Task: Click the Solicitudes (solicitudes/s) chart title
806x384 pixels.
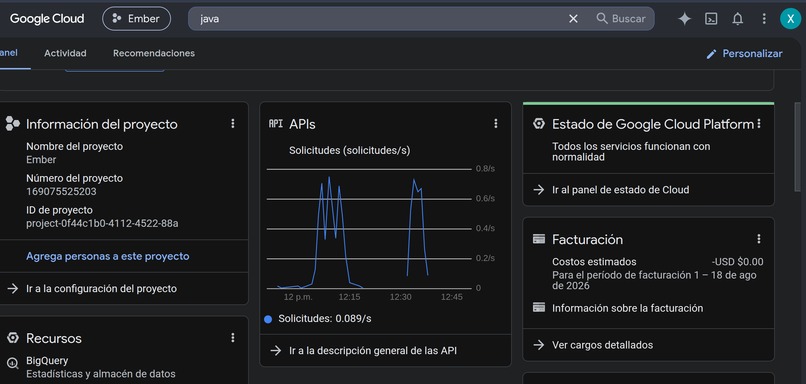Action: pos(350,151)
